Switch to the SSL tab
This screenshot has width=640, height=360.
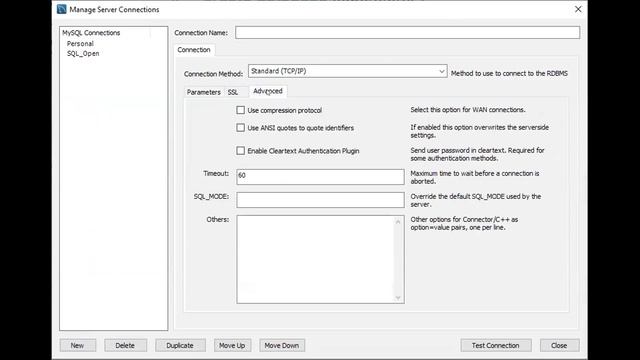click(233, 92)
